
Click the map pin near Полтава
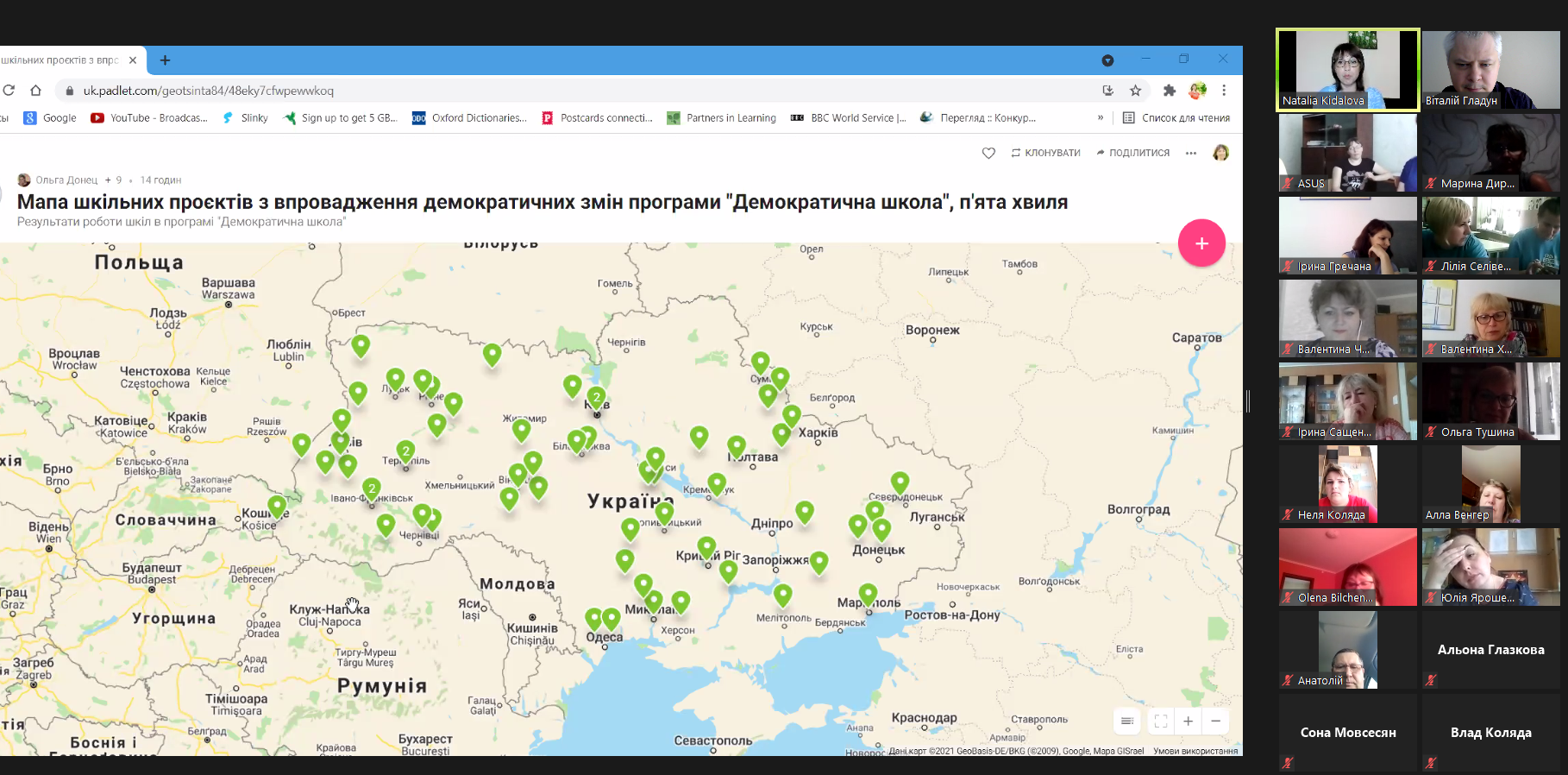click(x=736, y=447)
